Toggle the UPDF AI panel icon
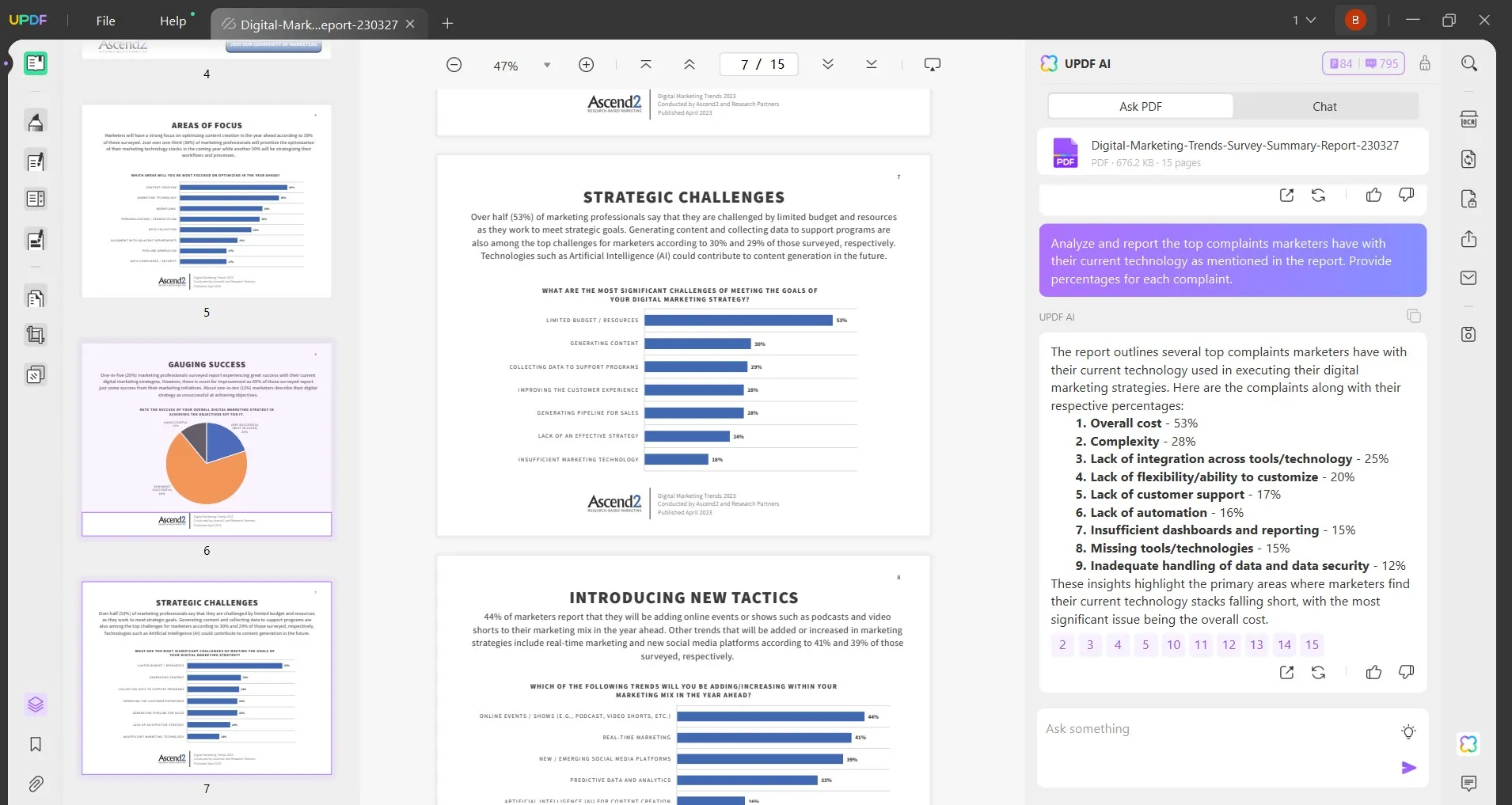The image size is (1512, 805). click(x=1469, y=744)
